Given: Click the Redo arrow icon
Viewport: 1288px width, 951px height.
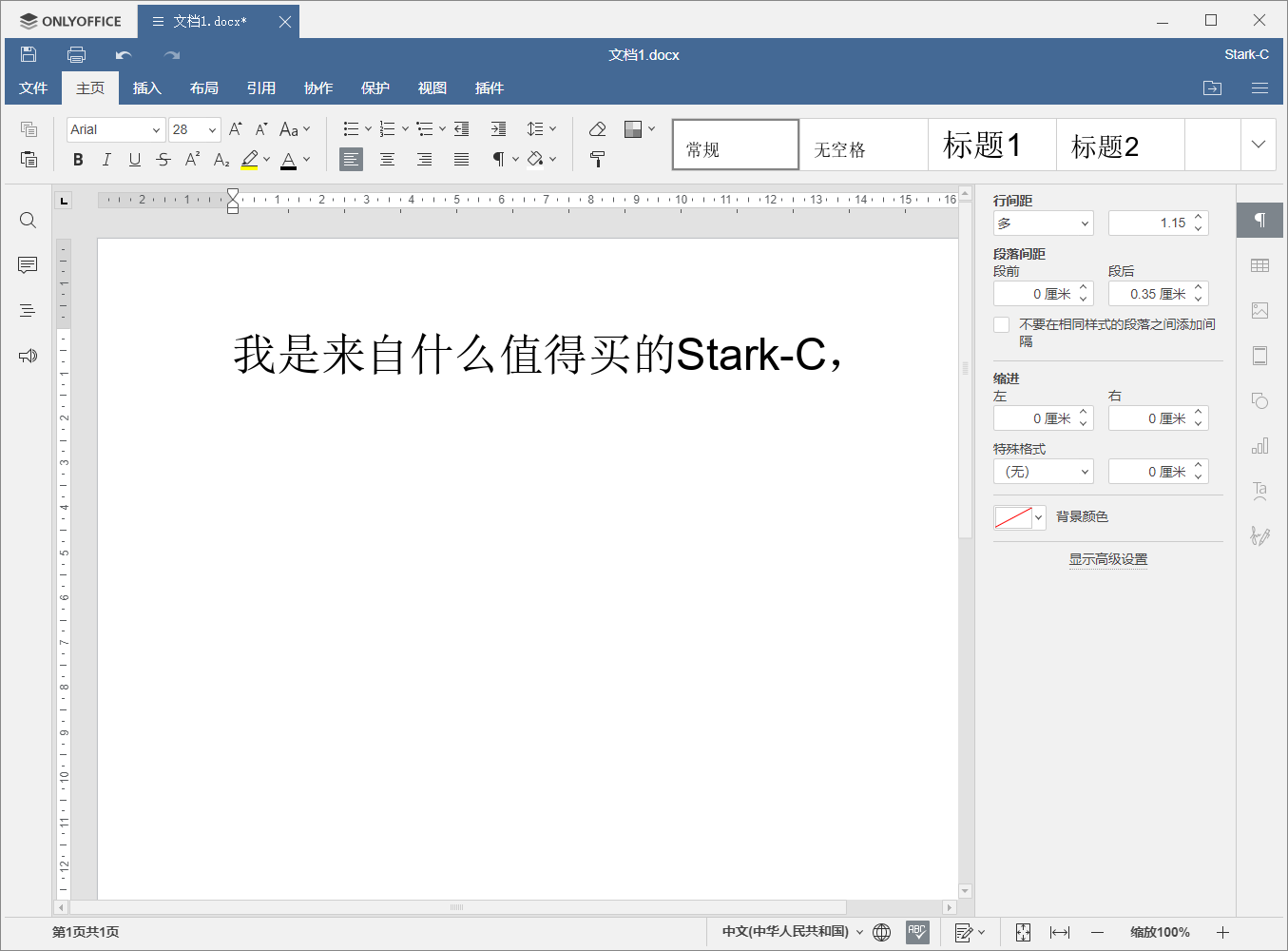Looking at the screenshot, I should [x=172, y=55].
